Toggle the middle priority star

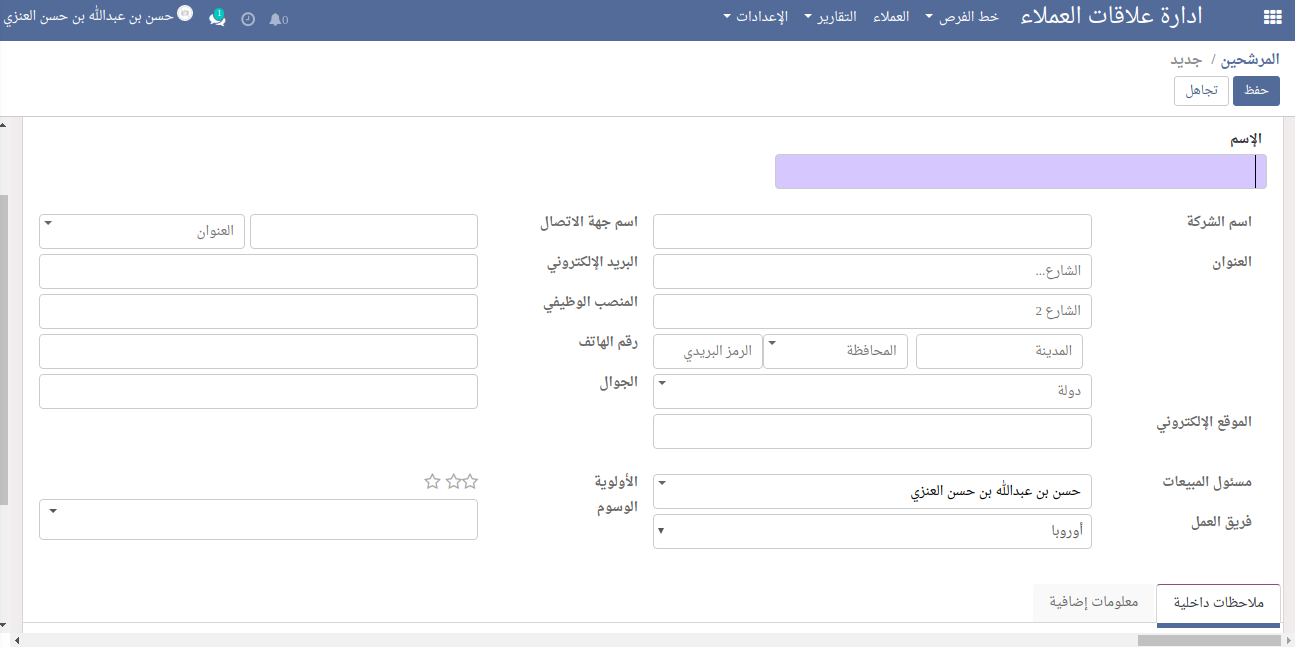coord(452,482)
